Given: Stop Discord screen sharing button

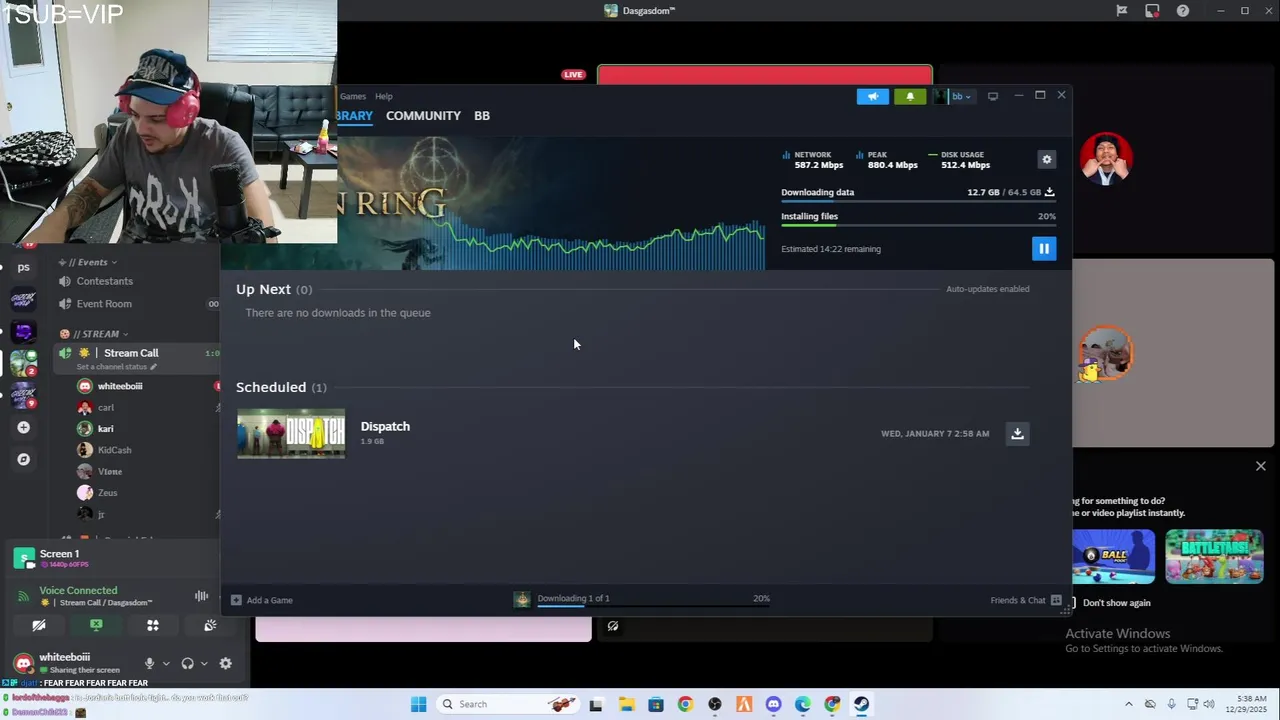Looking at the screenshot, I should (x=96, y=625).
